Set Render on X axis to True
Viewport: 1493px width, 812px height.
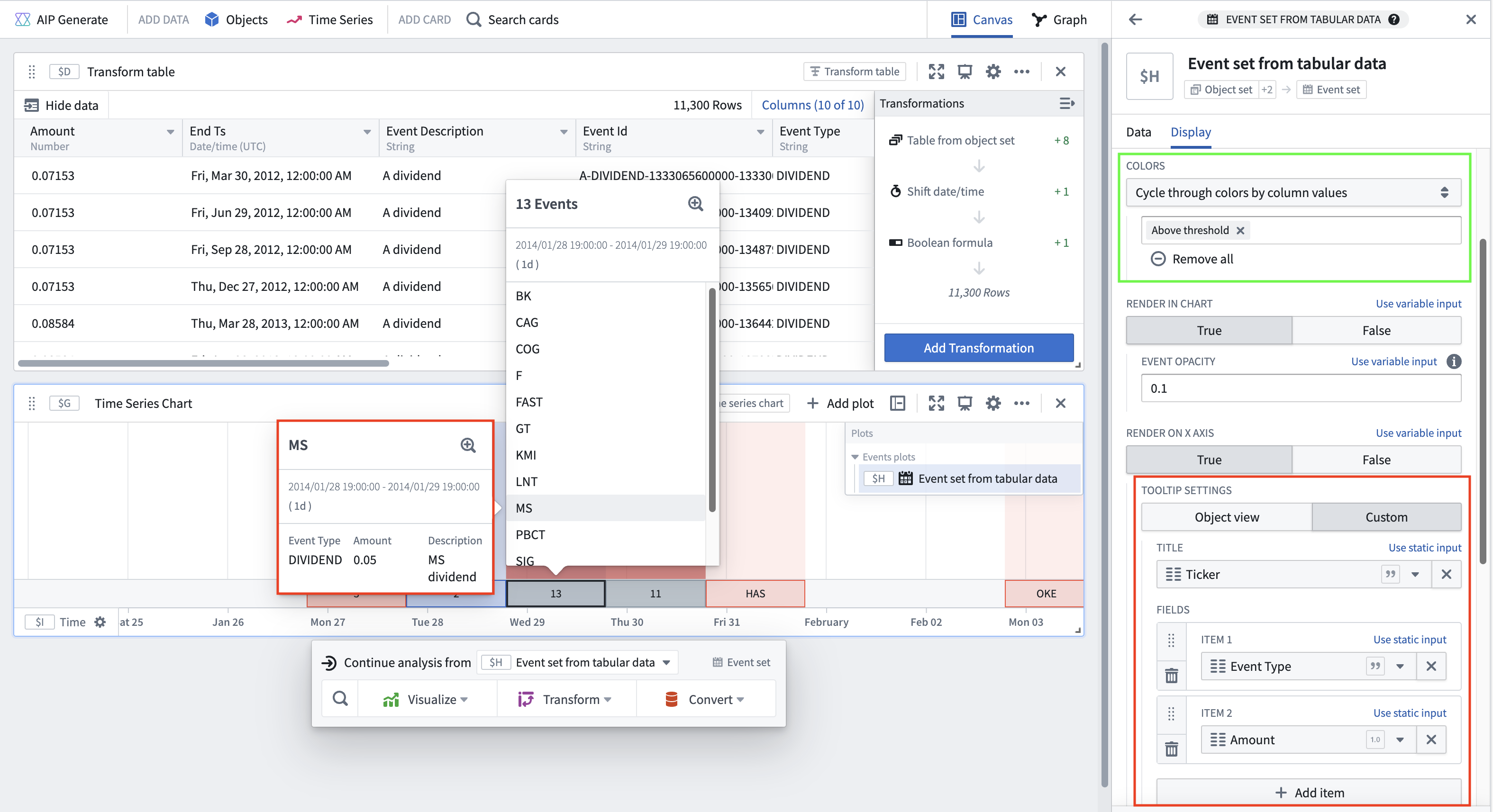click(1209, 459)
